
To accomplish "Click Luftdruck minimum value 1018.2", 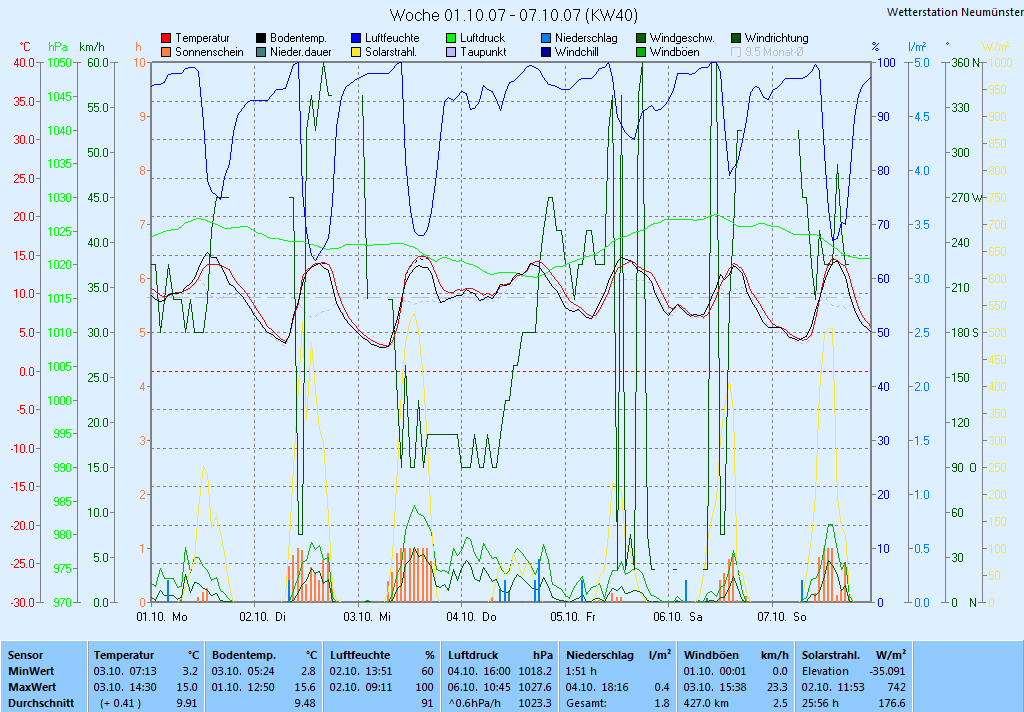I will (x=536, y=671).
